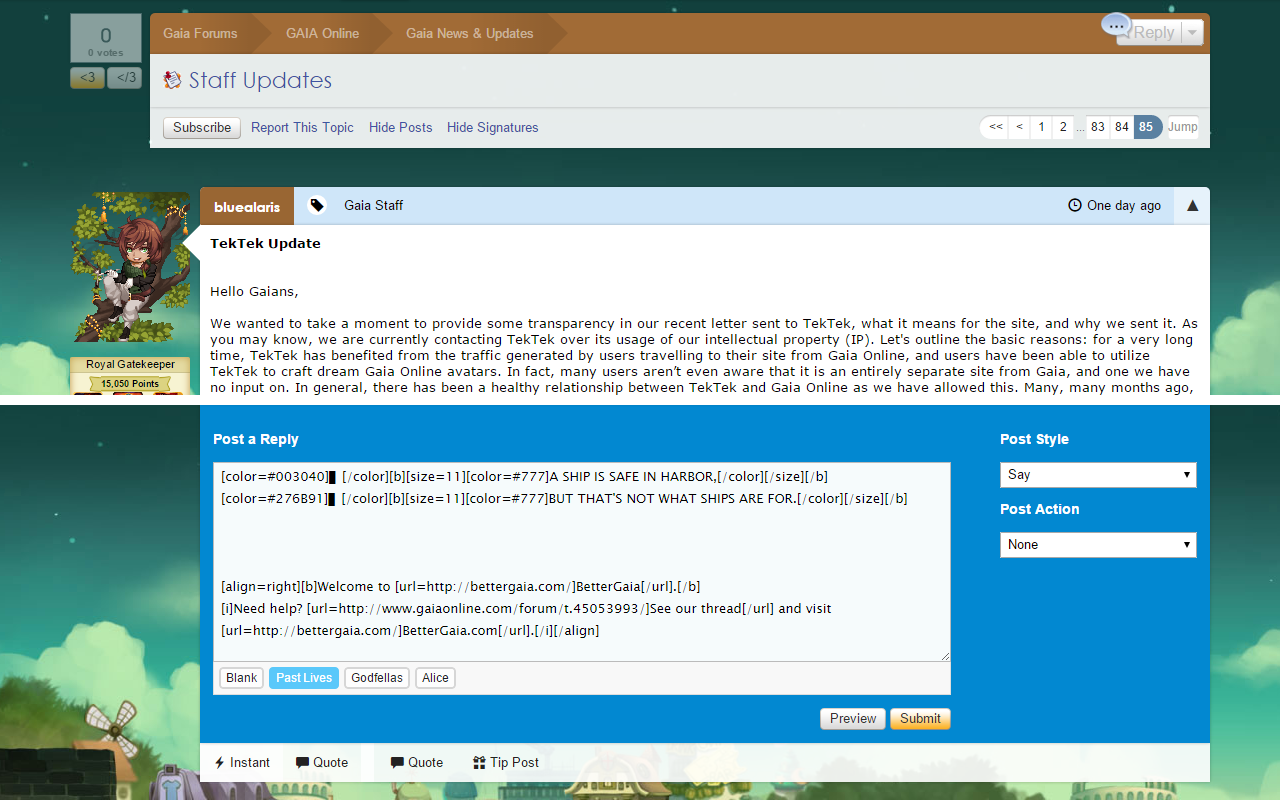Open the Post Action dropdown showing None
The height and width of the screenshot is (800, 1280).
1098,545
